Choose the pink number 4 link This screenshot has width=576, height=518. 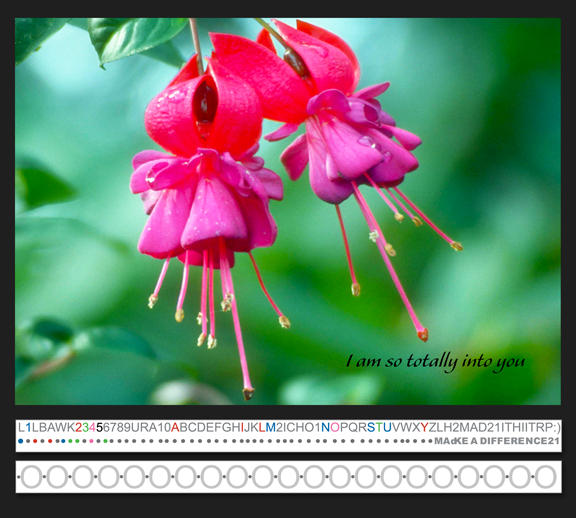point(92,427)
